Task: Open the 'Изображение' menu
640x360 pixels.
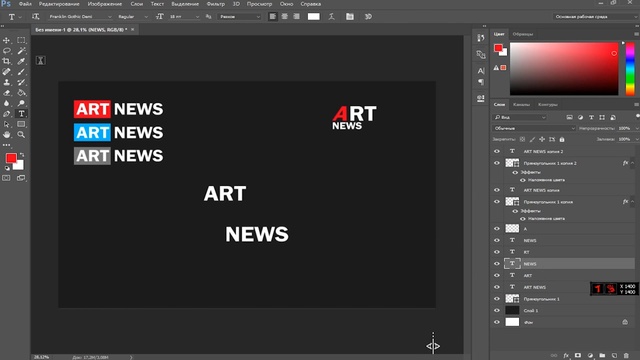Action: 105,4
